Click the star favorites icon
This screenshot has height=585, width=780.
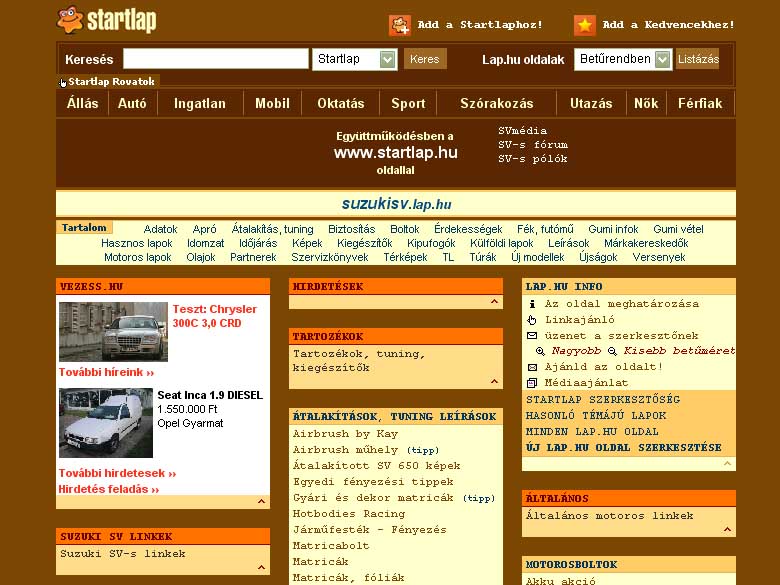(585, 25)
